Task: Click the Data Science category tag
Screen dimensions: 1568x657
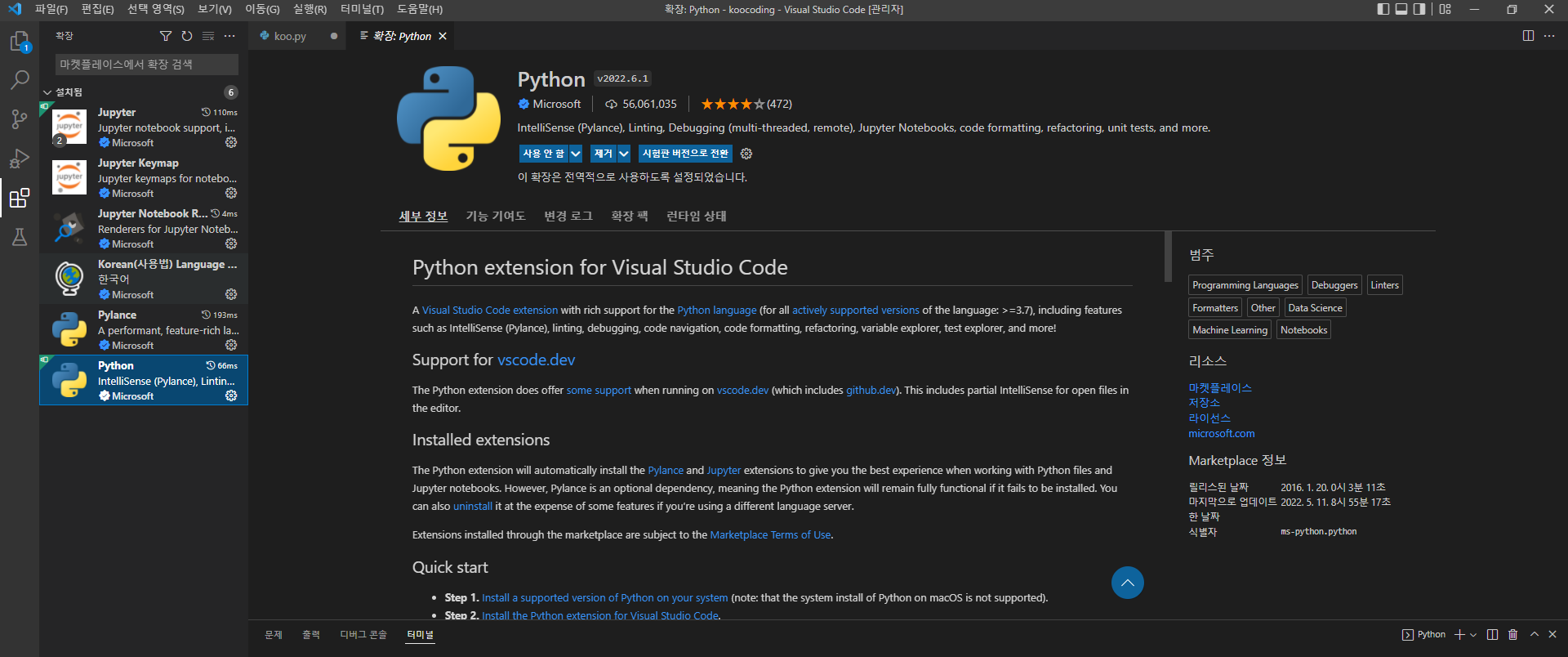Action: tap(1315, 308)
